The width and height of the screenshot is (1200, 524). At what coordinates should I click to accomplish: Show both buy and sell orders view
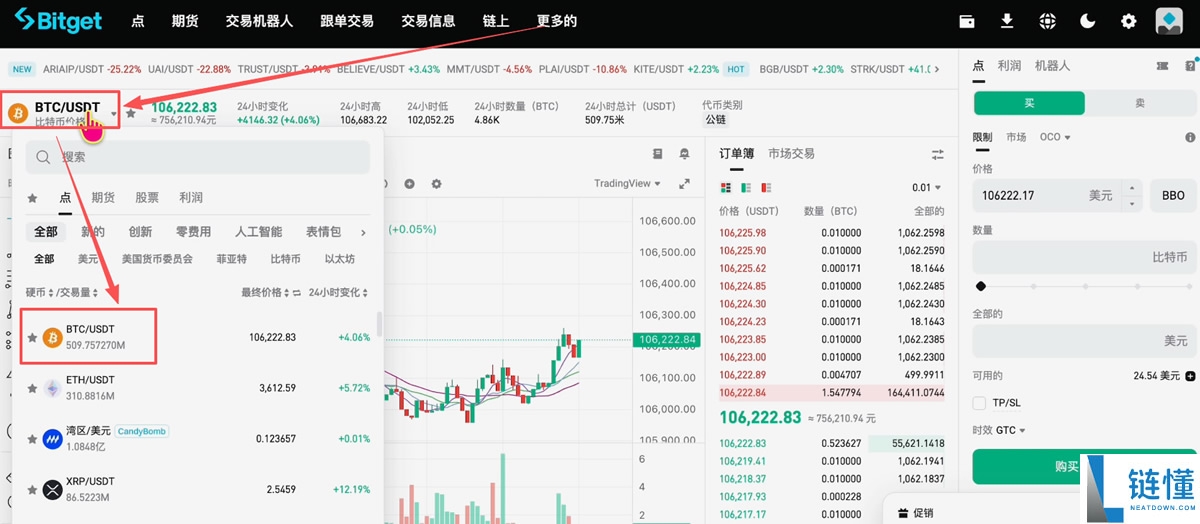[726, 188]
